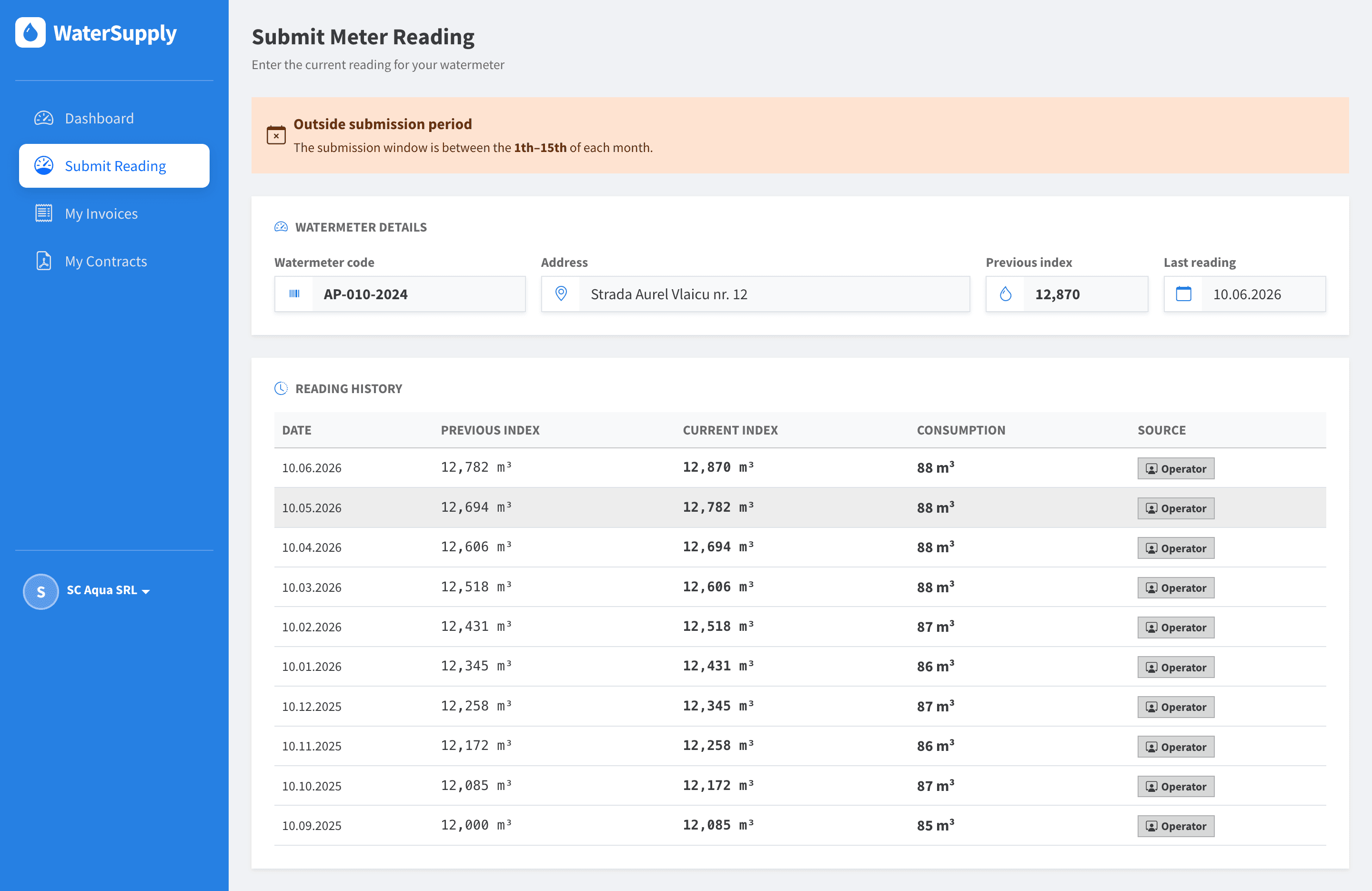Click the My Invoices receipt icon
This screenshot has height=891, width=1372.
(44, 213)
